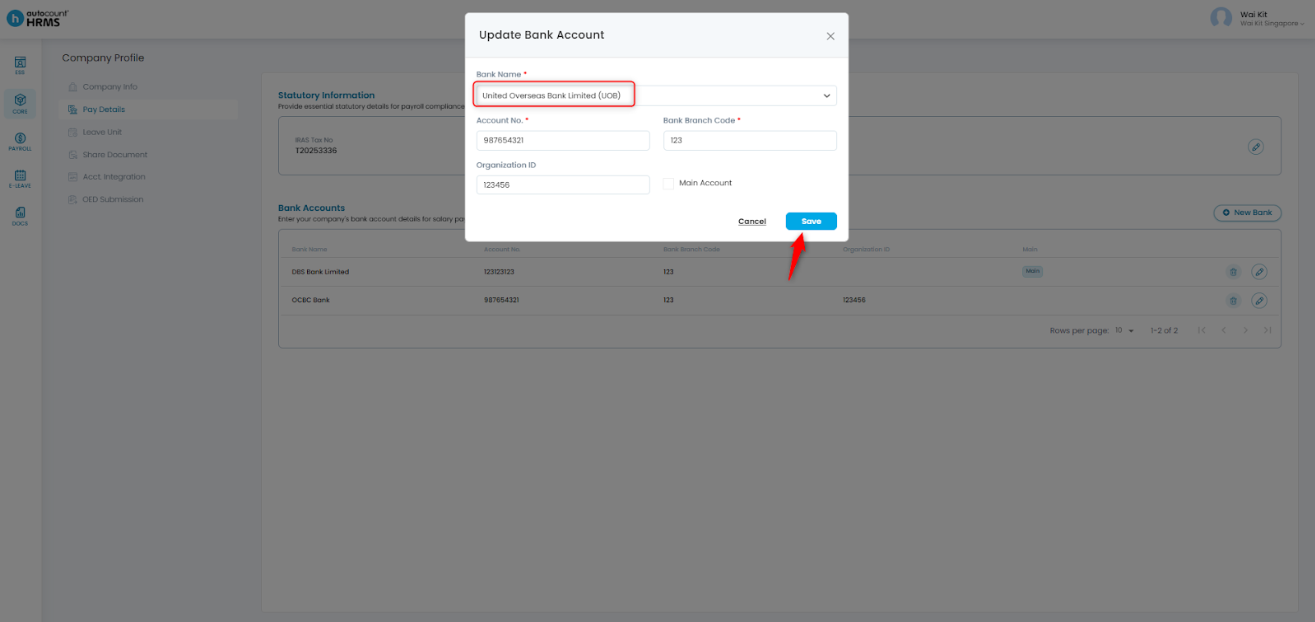Click the Bank Accounts section heading
The width and height of the screenshot is (1315, 622).
click(311, 208)
